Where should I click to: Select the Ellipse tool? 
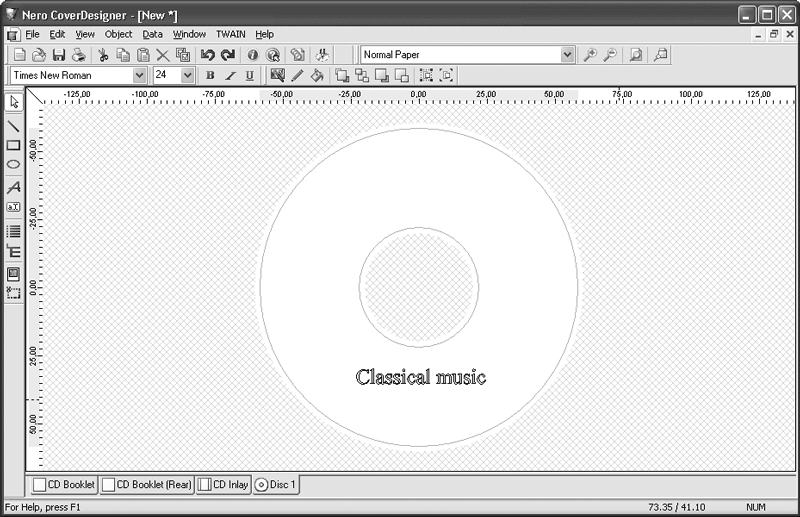click(x=14, y=164)
